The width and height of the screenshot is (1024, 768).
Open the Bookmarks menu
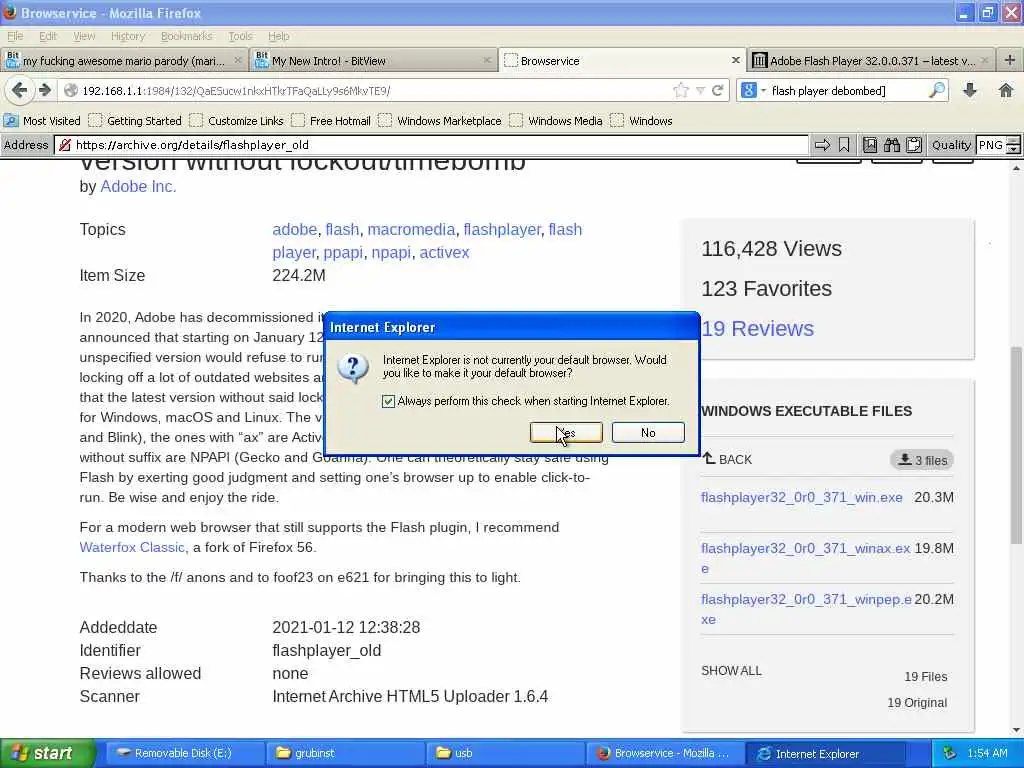pyautogui.click(x=186, y=36)
